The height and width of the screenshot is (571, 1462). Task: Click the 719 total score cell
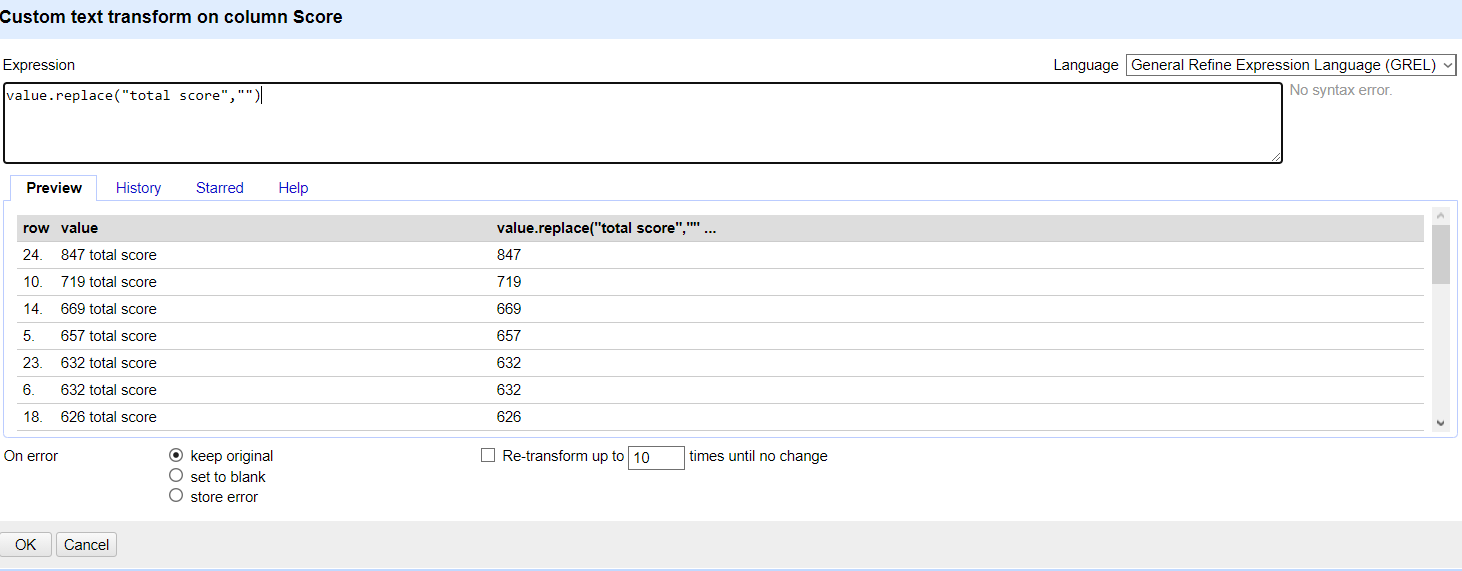click(108, 282)
